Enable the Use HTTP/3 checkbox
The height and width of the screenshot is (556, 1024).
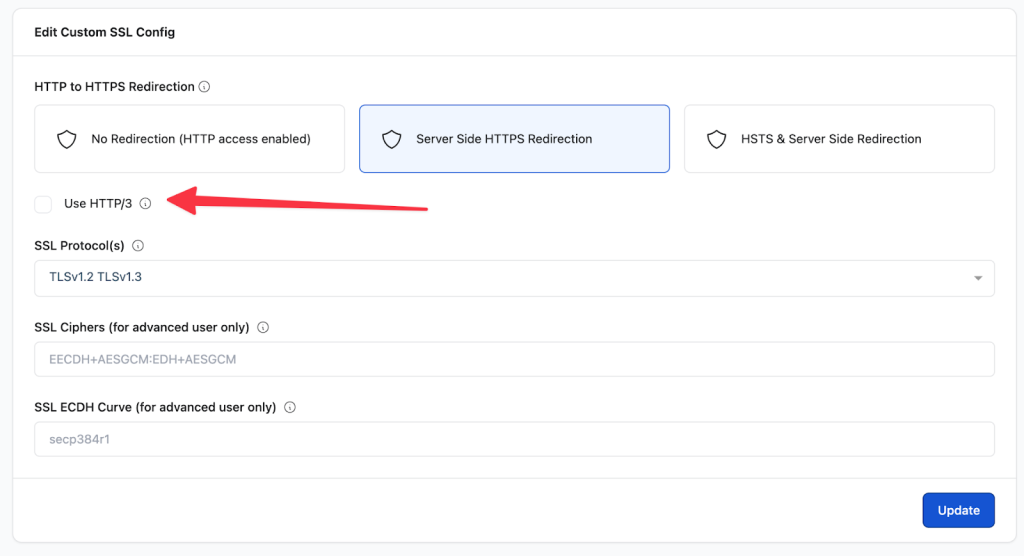43,204
